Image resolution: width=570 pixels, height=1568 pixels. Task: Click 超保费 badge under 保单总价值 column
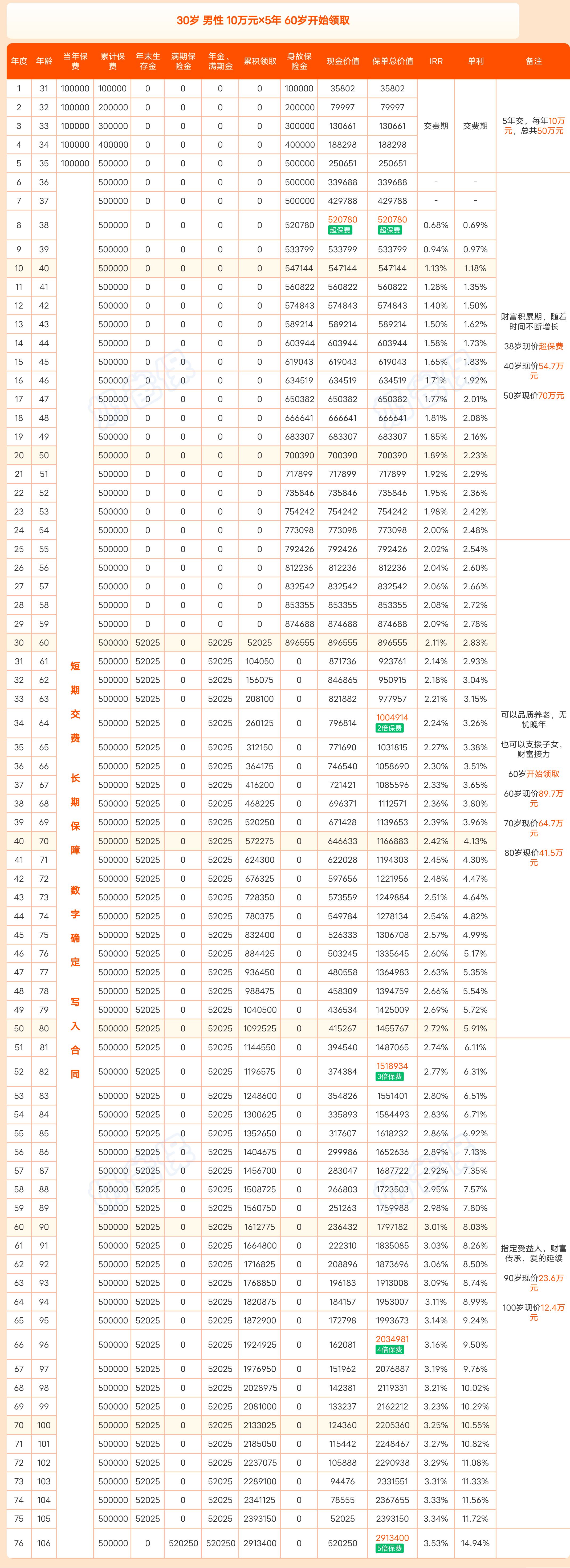tap(390, 230)
